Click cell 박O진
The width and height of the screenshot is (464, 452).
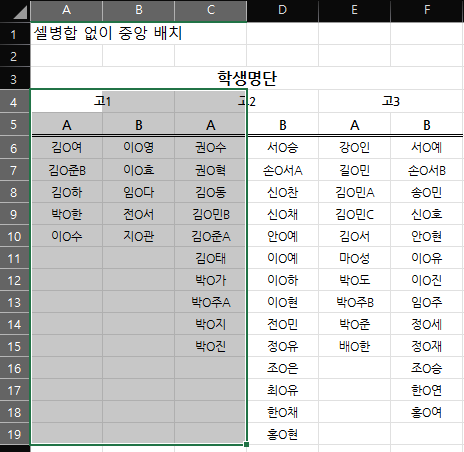tap(210, 346)
